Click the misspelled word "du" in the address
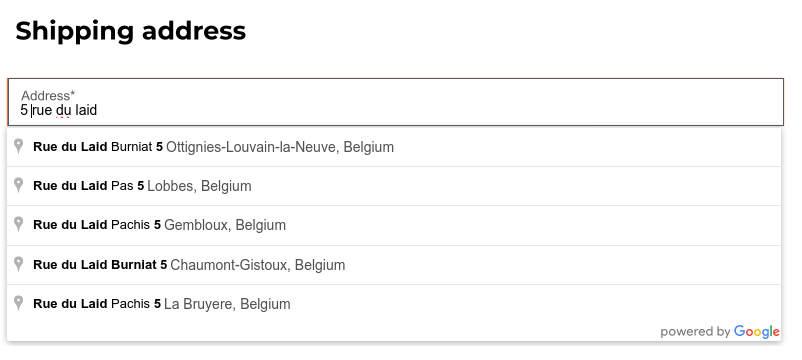The image size is (802, 360). point(63,110)
